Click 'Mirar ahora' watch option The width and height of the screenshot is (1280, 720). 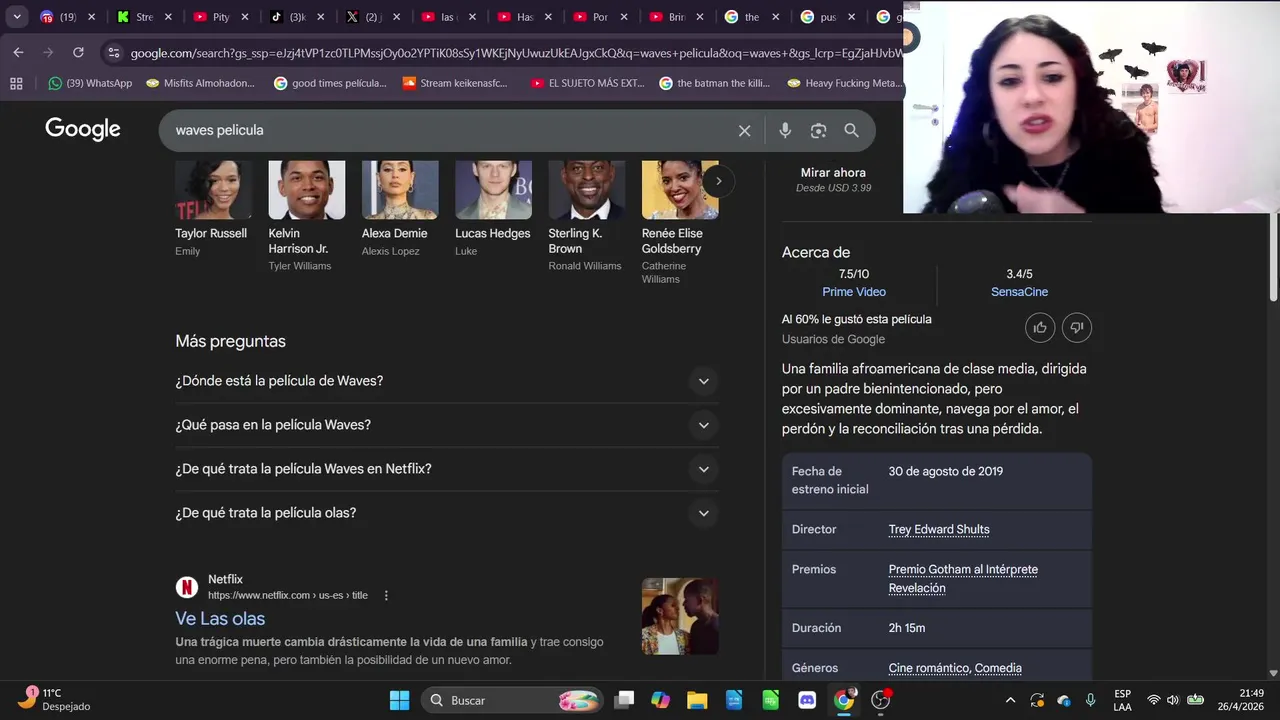pos(833,173)
